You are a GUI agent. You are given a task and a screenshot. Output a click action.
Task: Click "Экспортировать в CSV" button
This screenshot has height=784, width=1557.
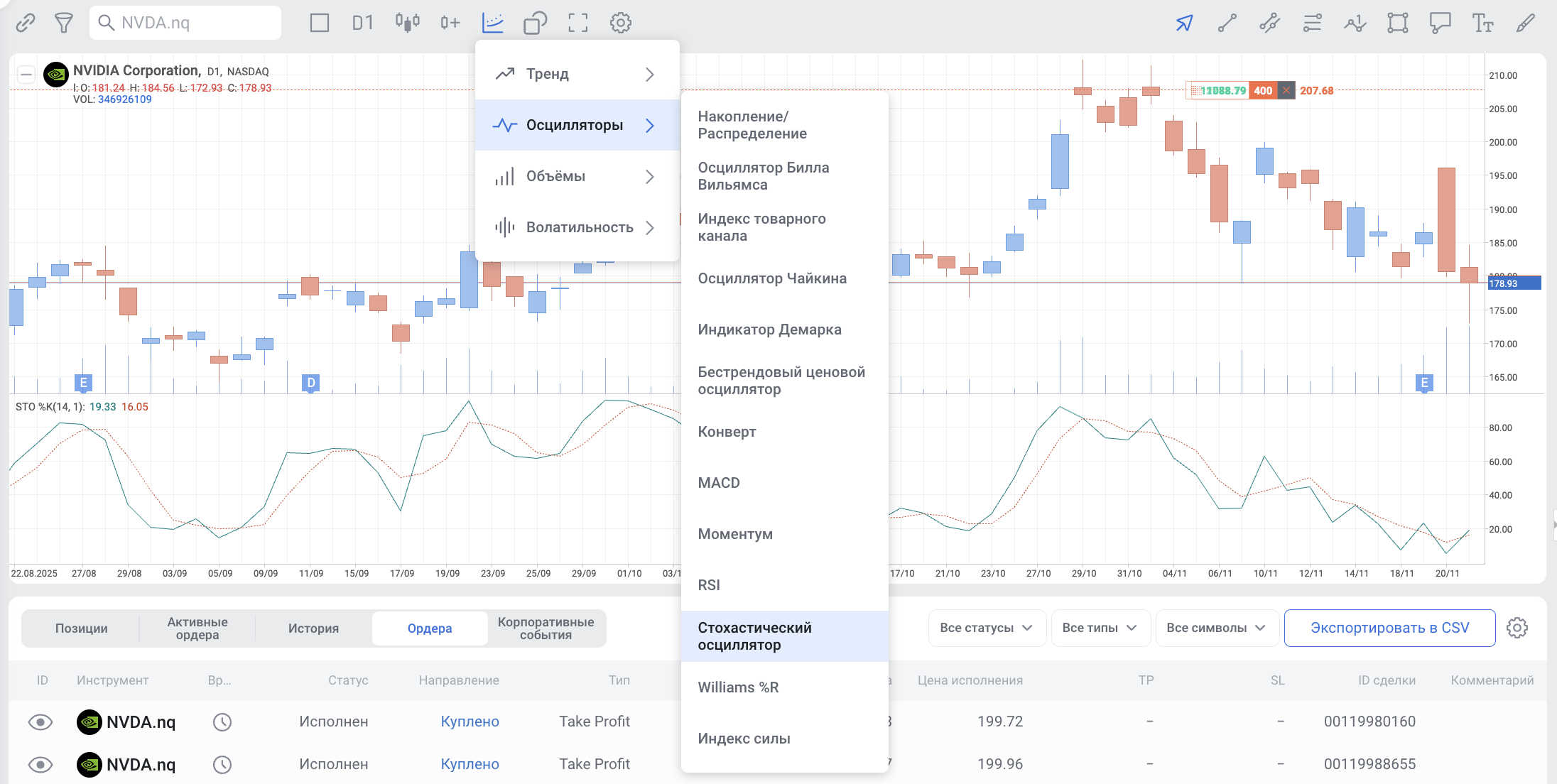pos(1389,628)
